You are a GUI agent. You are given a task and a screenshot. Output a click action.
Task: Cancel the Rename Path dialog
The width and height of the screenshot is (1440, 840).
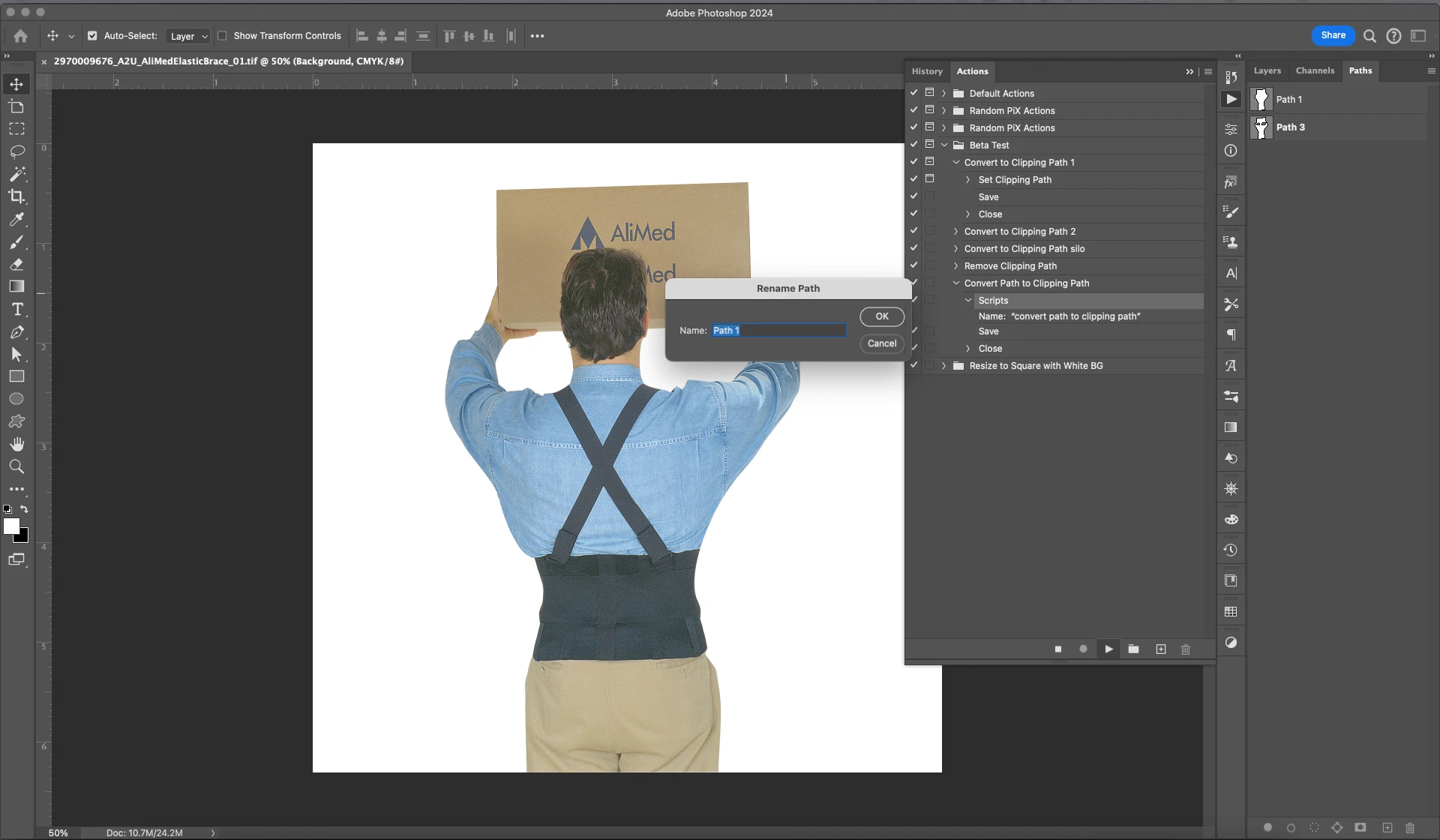click(x=881, y=343)
